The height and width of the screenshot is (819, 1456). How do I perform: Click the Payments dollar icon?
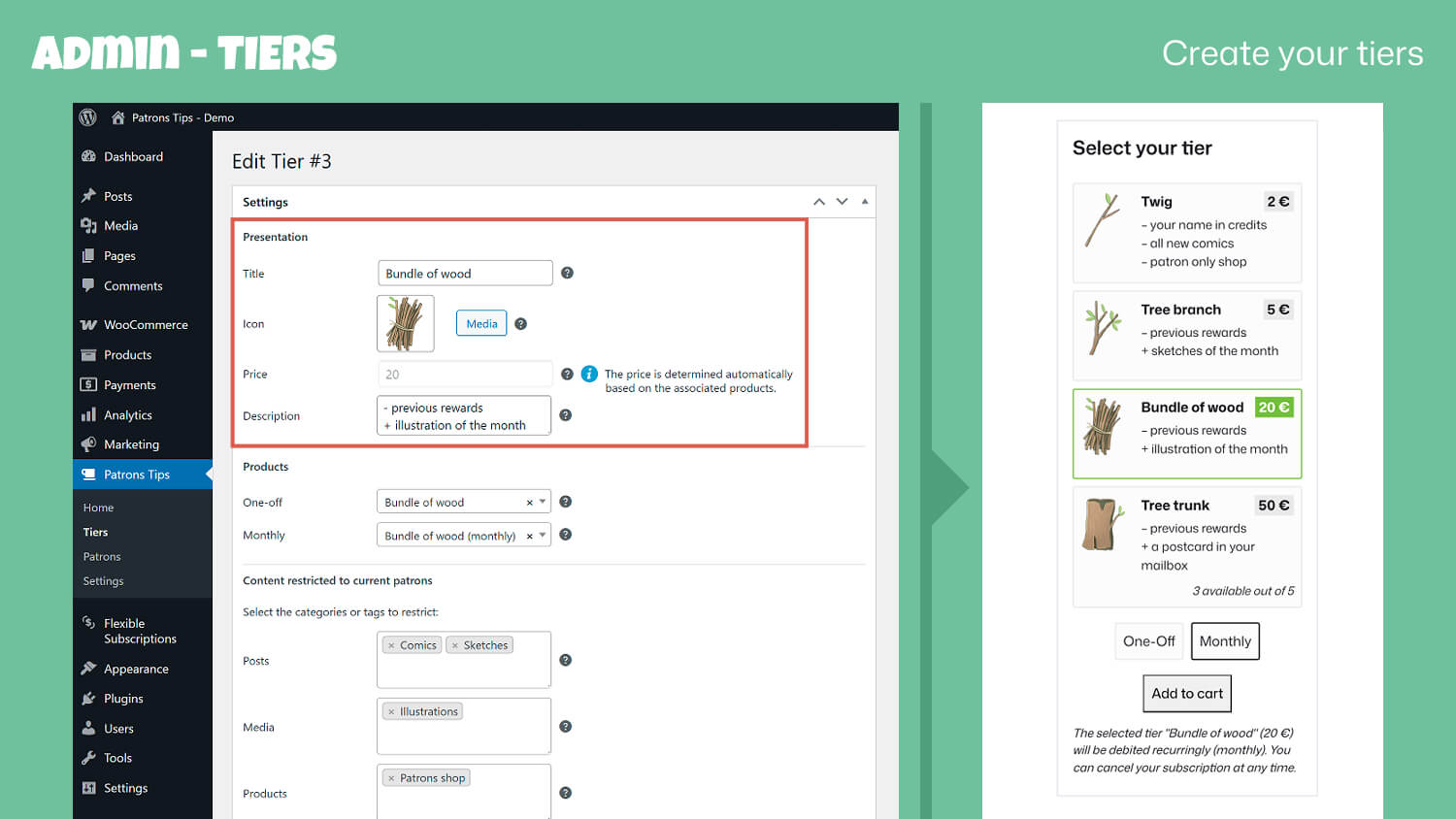(88, 384)
